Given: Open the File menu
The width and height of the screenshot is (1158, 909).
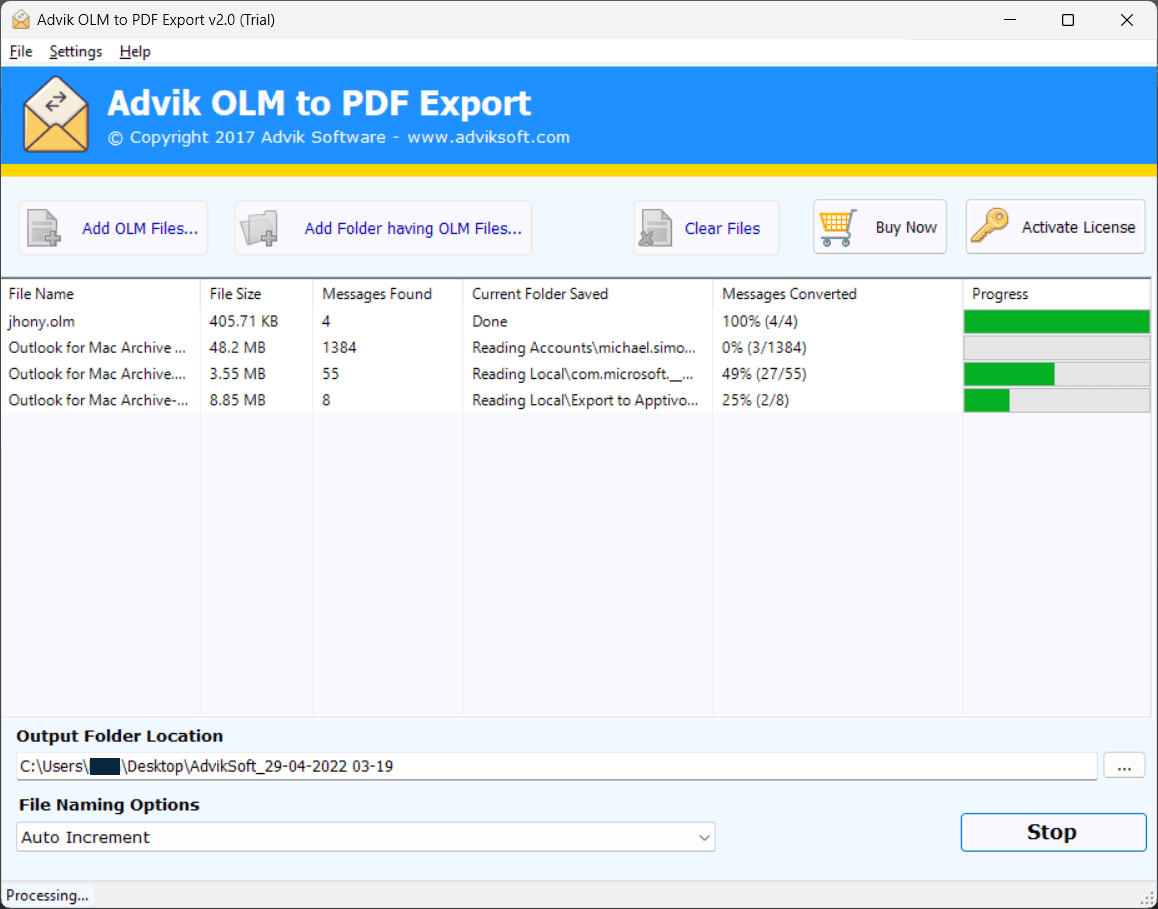Looking at the screenshot, I should pyautogui.click(x=21, y=52).
